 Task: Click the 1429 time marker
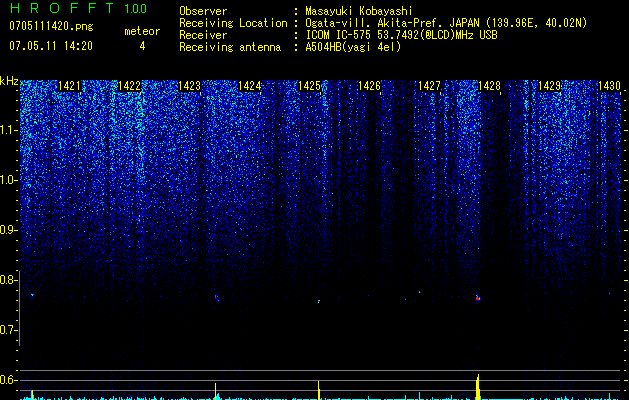pos(550,86)
